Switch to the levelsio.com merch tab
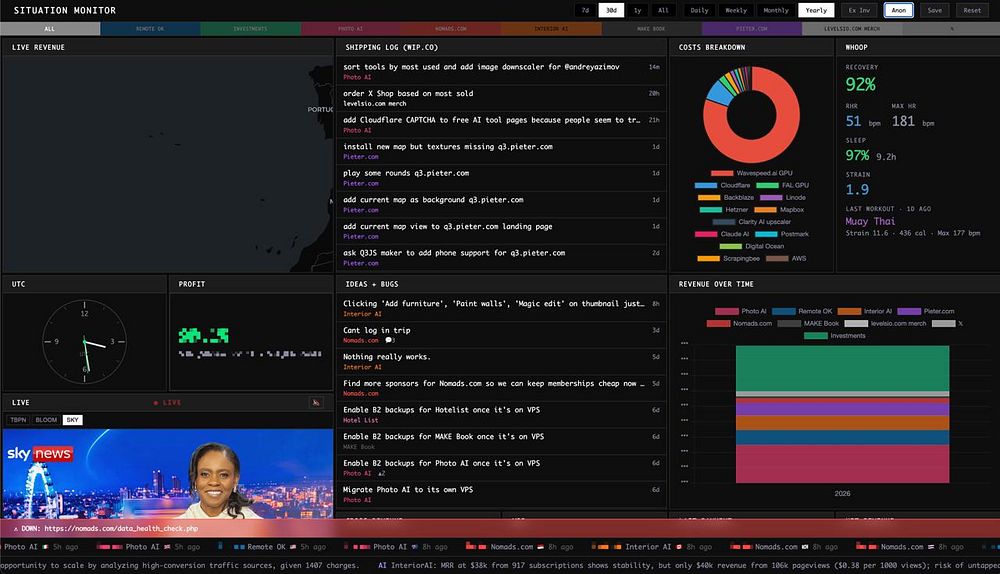Screen dimensions: 1000x574 tap(851, 29)
